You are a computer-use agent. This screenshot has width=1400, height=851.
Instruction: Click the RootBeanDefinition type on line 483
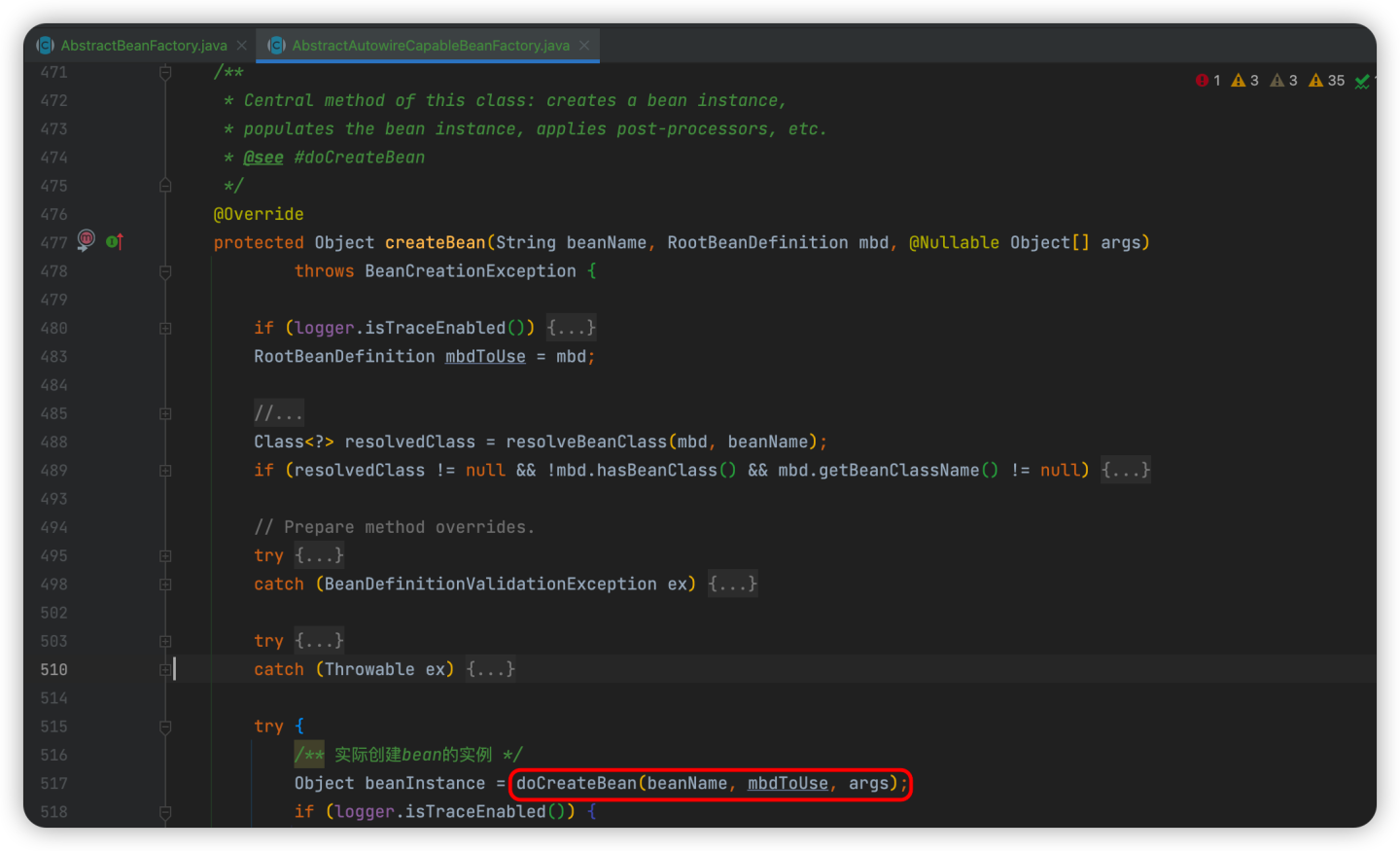tap(344, 357)
